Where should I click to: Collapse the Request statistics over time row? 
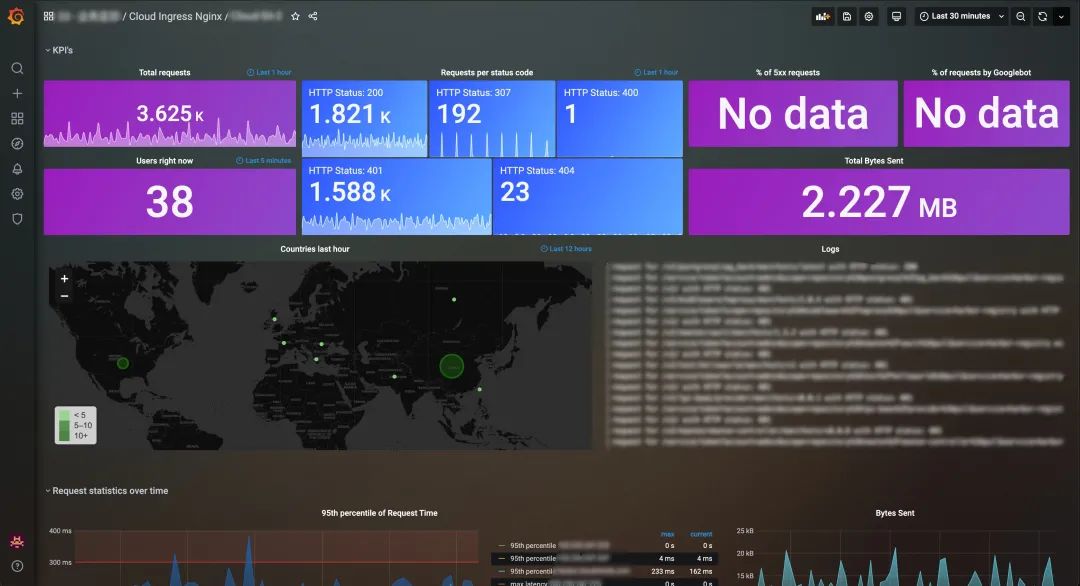click(107, 491)
